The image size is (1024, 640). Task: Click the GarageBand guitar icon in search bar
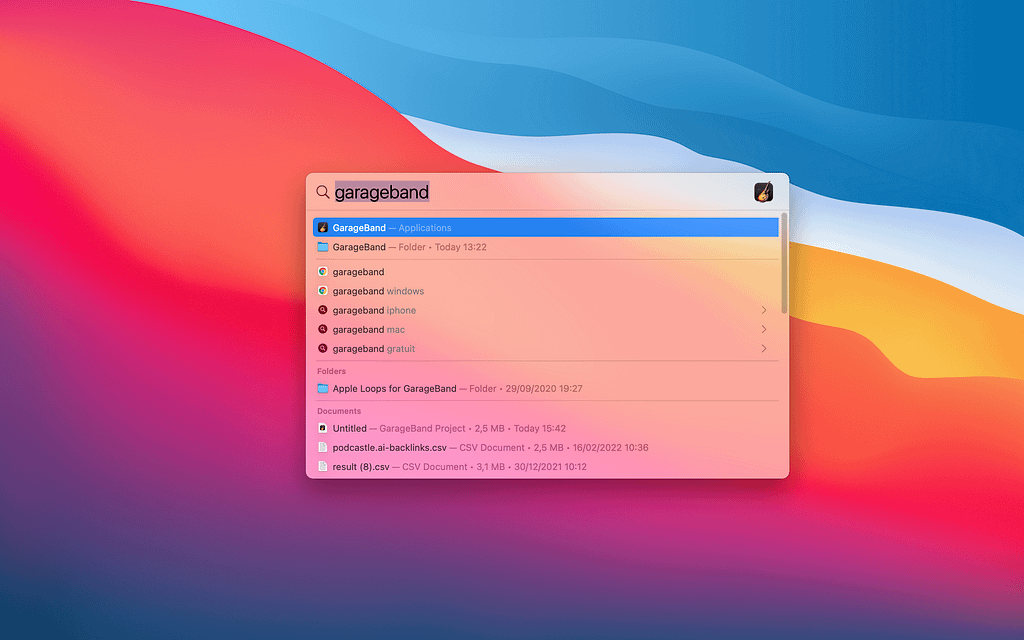click(x=763, y=192)
